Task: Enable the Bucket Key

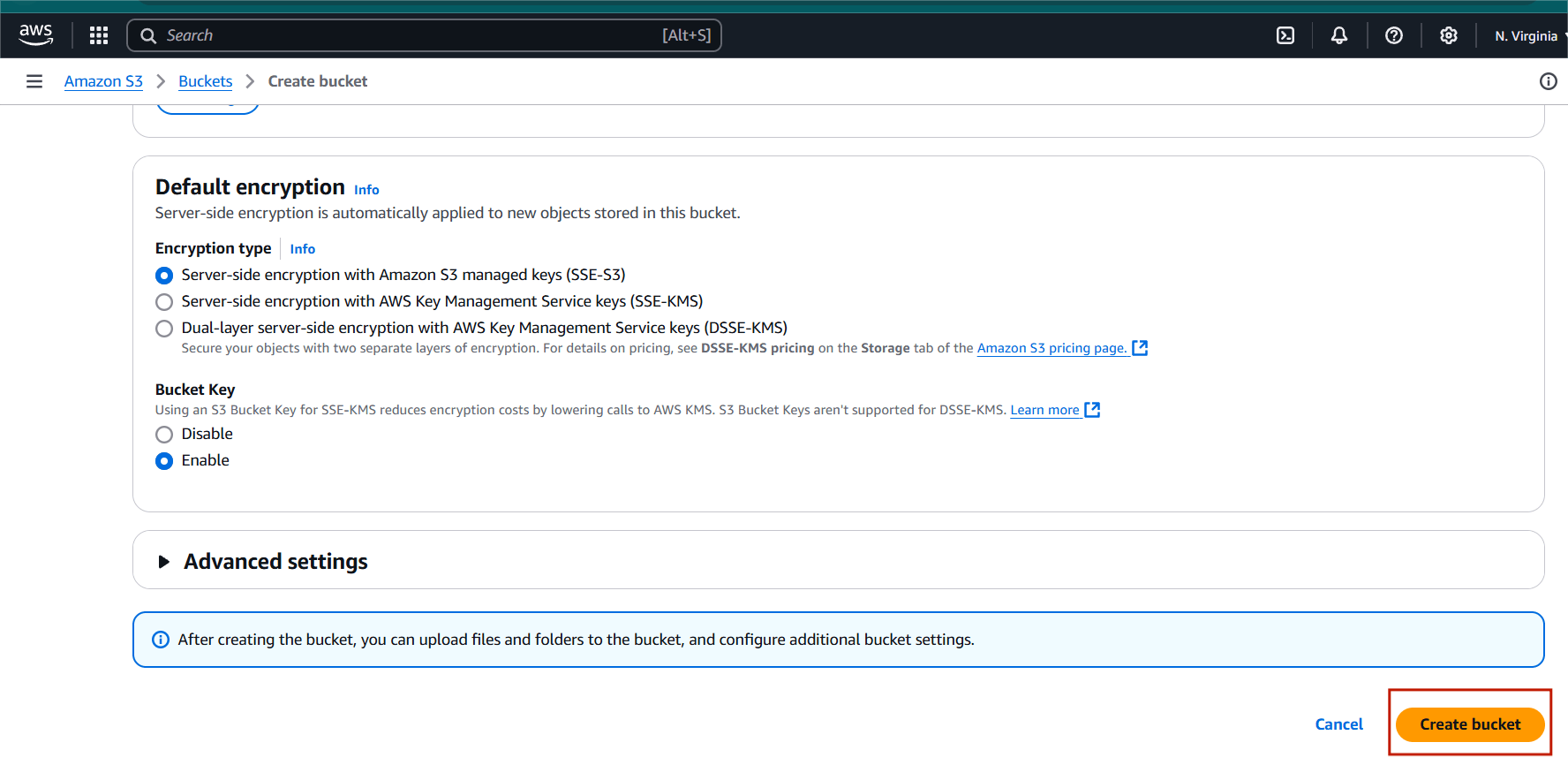Action: 164,461
